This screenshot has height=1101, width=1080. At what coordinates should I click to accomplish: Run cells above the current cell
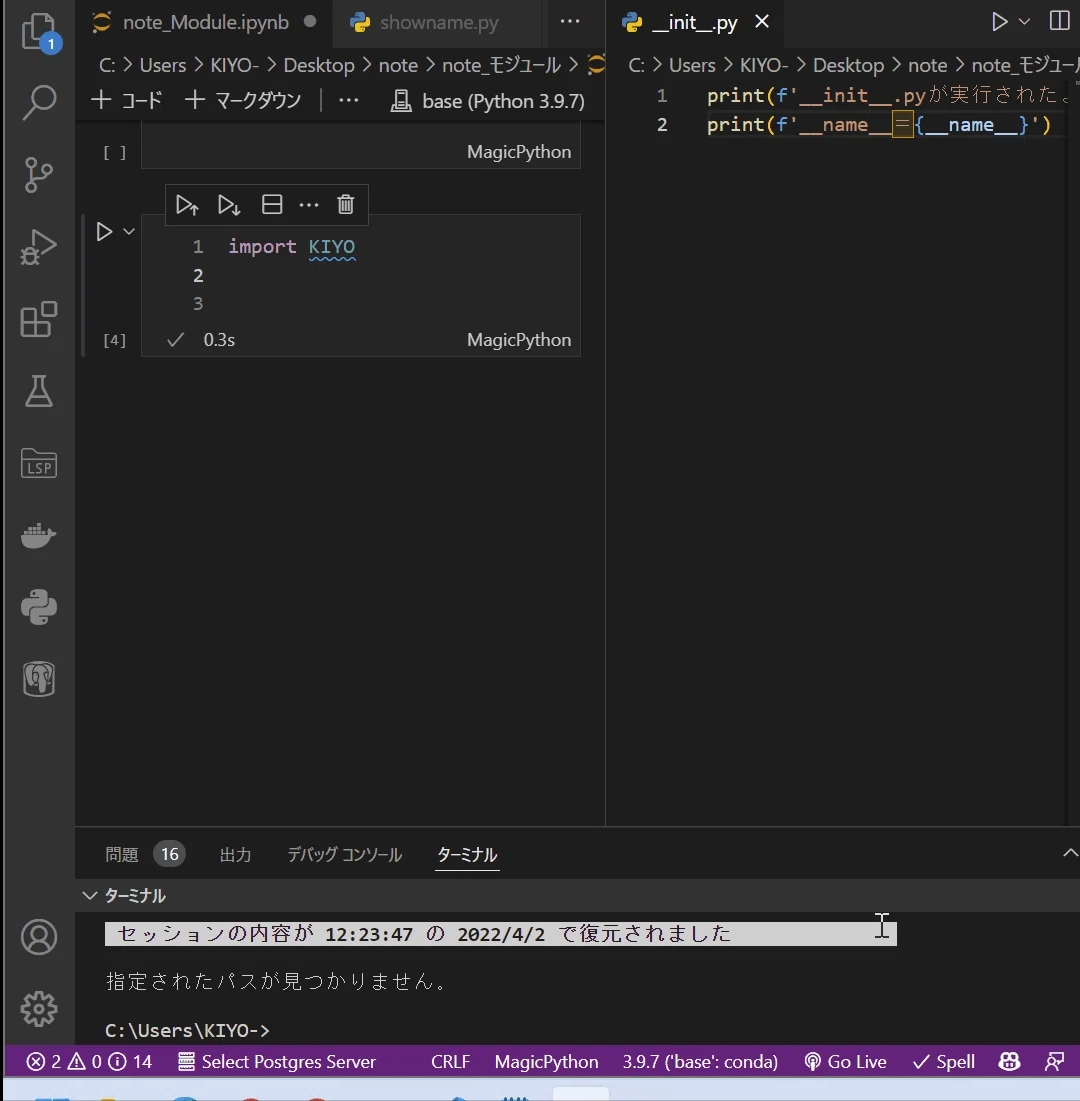187,205
